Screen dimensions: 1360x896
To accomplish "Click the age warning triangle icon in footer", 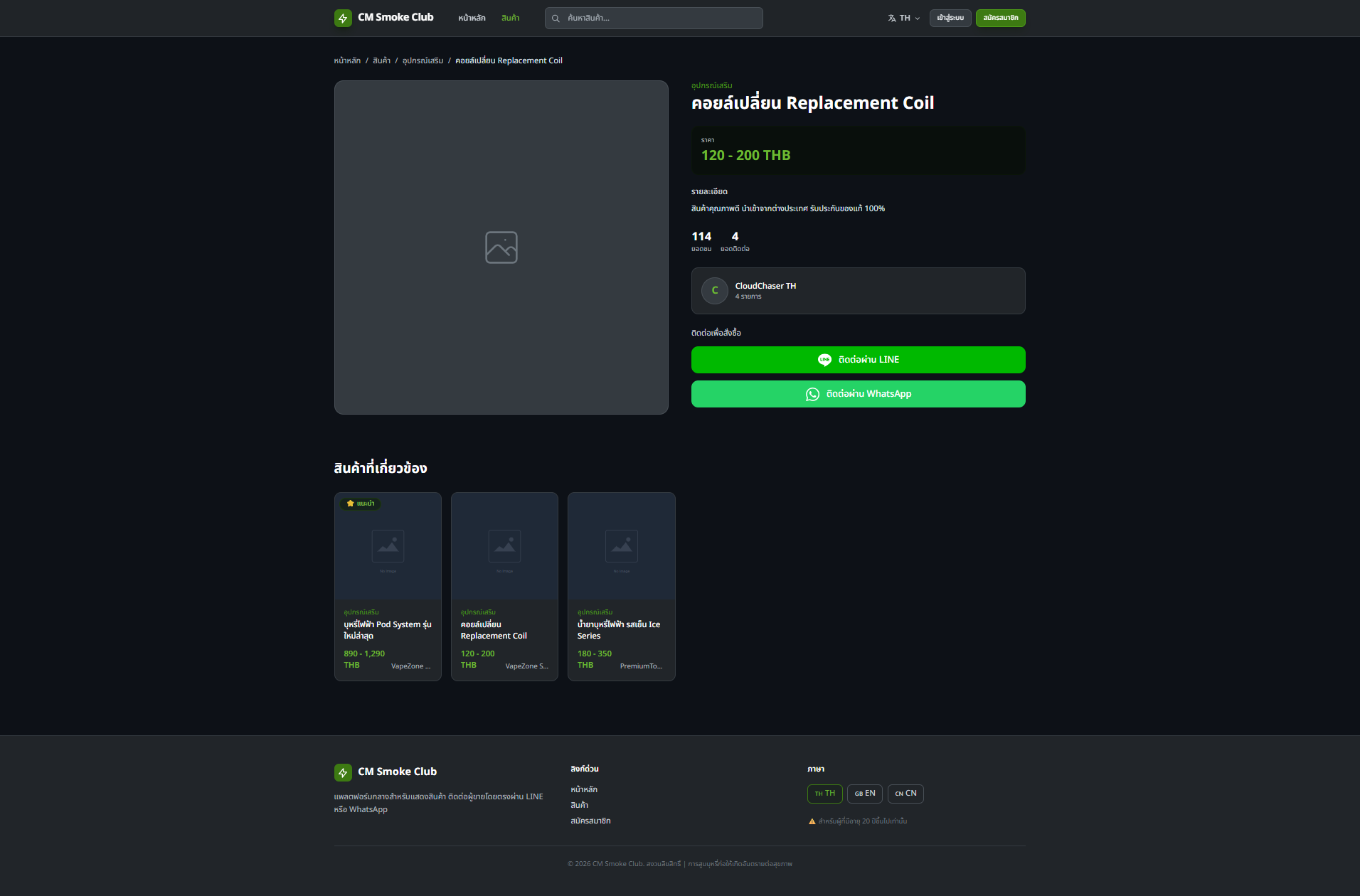I will pos(812,821).
